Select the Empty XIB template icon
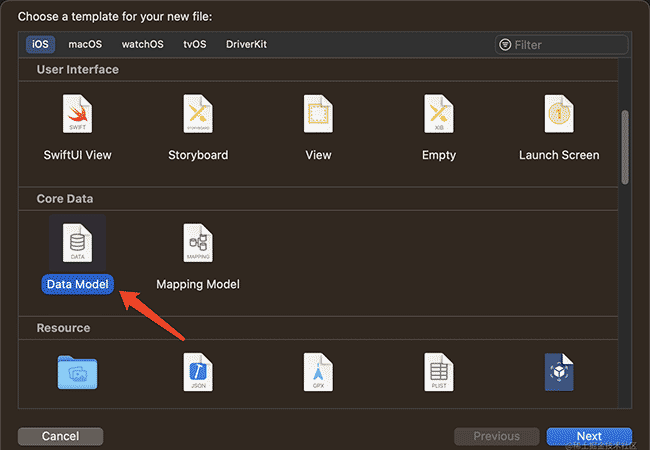 coord(439,114)
